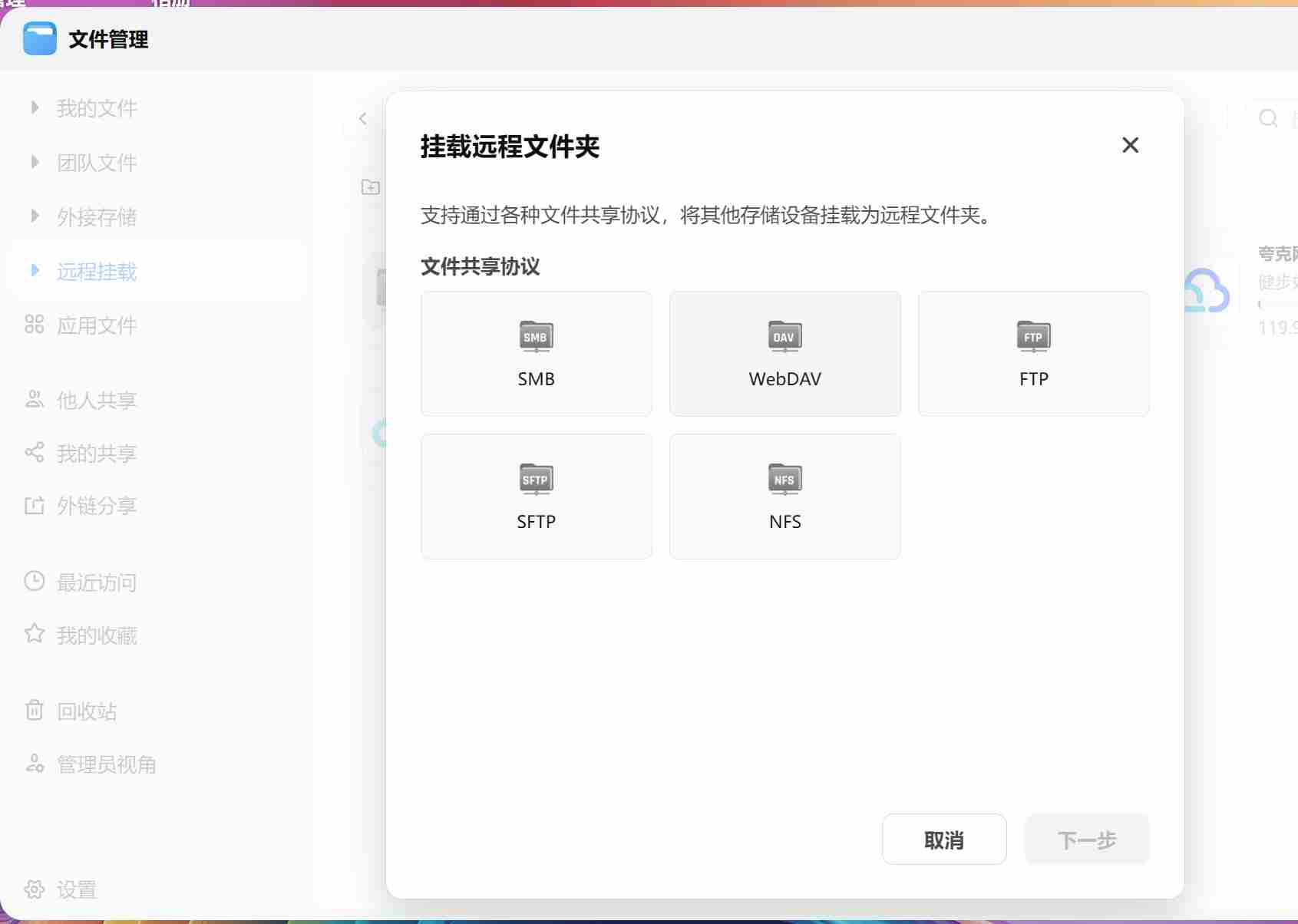Select 远程挂载 in the sidebar
Image resolution: width=1298 pixels, height=924 pixels.
click(97, 272)
